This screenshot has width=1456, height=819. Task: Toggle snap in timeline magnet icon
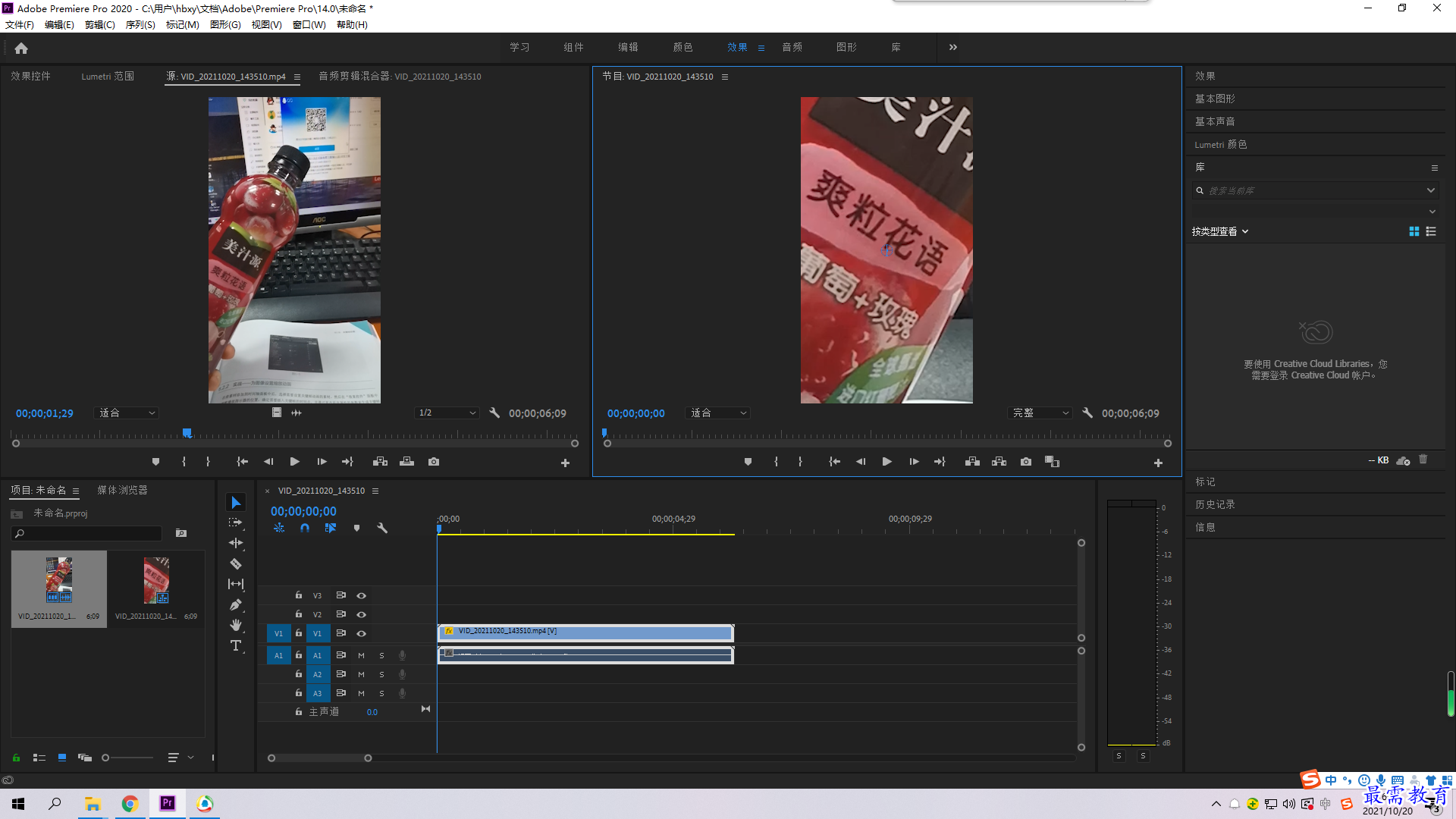coord(305,528)
